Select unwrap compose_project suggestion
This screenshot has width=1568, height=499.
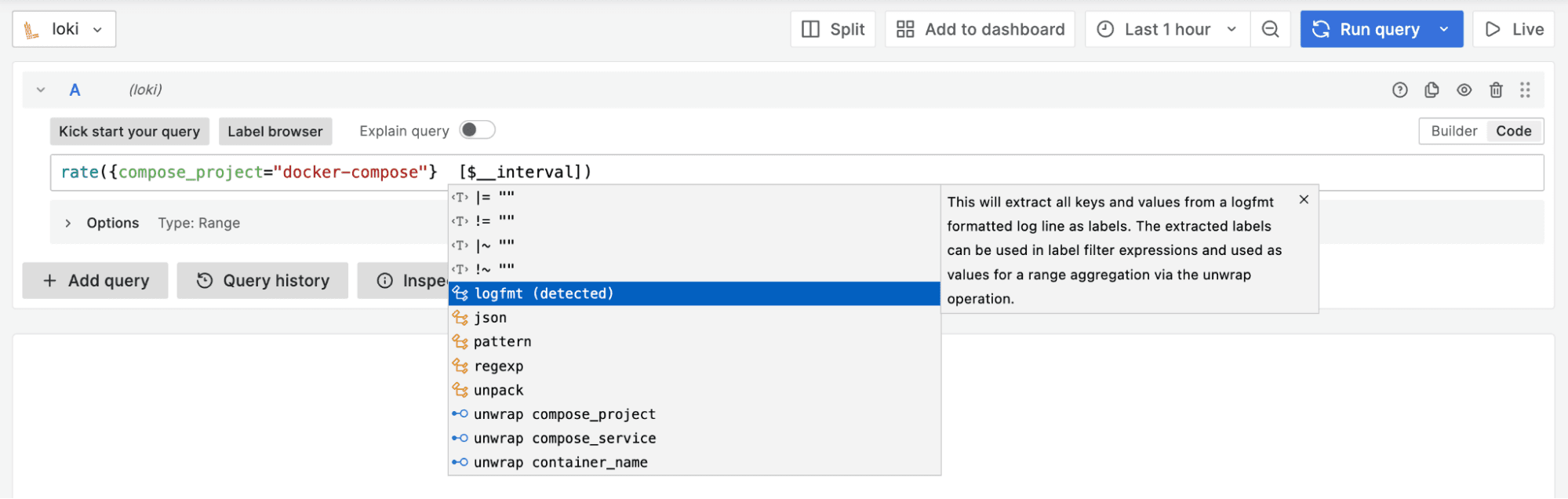point(694,414)
